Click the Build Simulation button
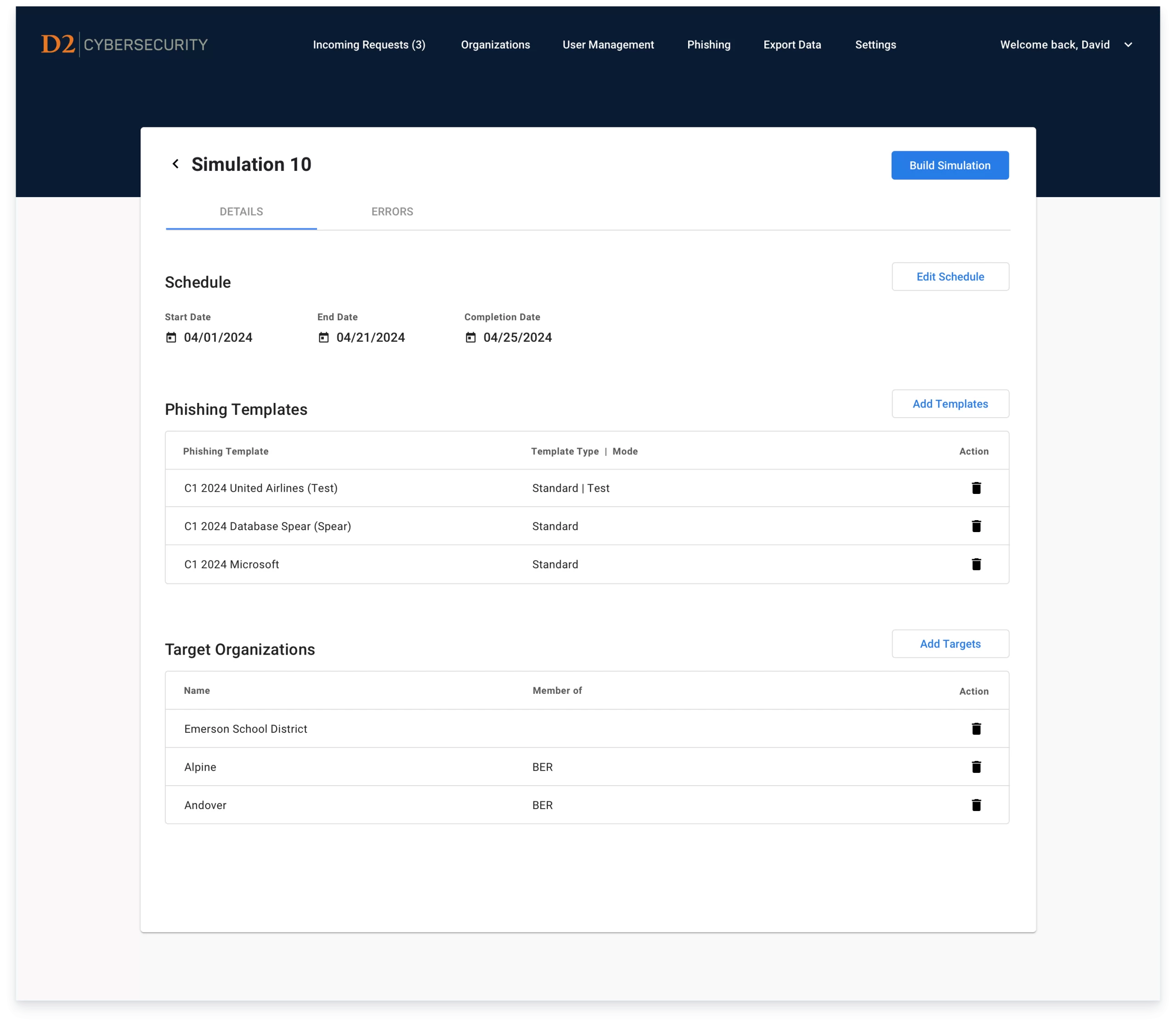 click(x=950, y=165)
